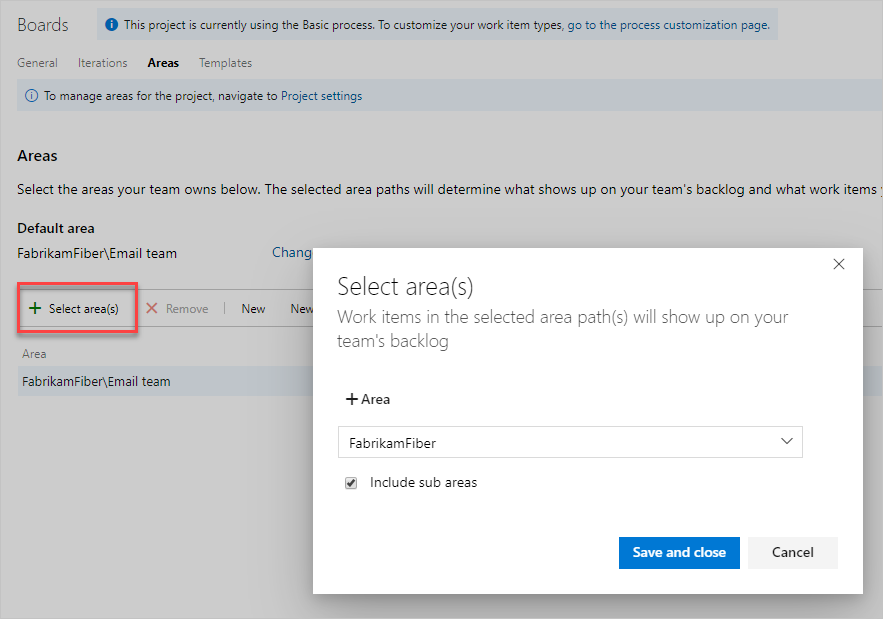The image size is (883, 619).
Task: Click Save and close button
Action: coord(679,553)
